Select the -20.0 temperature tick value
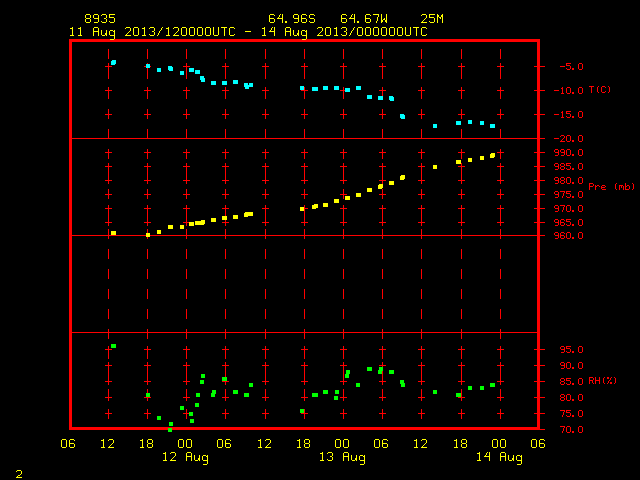This screenshot has height=480, width=640. point(569,139)
